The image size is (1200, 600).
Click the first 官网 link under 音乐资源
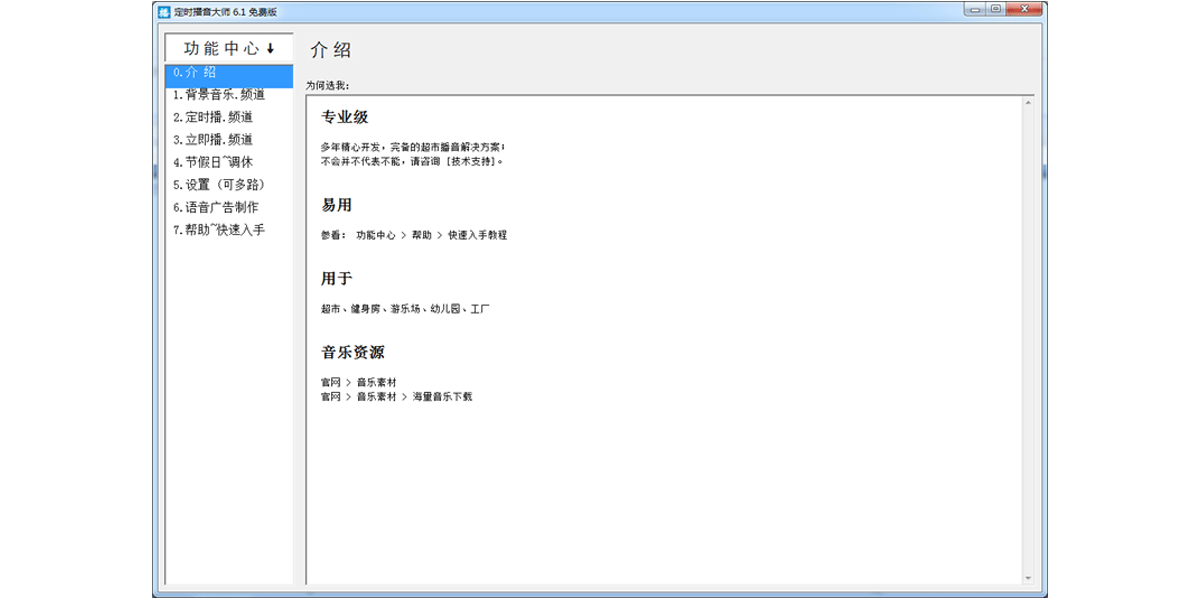click(x=328, y=381)
